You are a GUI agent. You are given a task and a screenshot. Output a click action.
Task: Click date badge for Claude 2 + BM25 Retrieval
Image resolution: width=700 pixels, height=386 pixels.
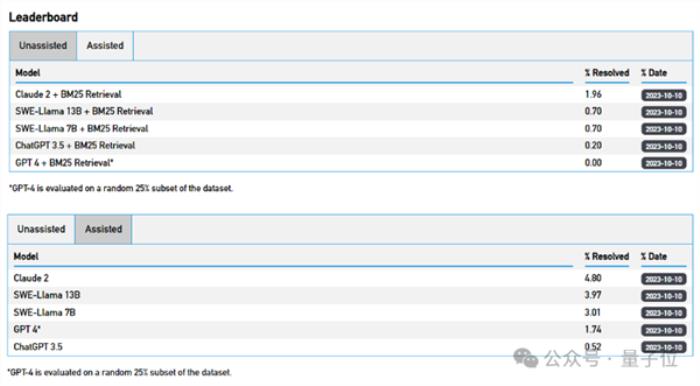coord(664,95)
